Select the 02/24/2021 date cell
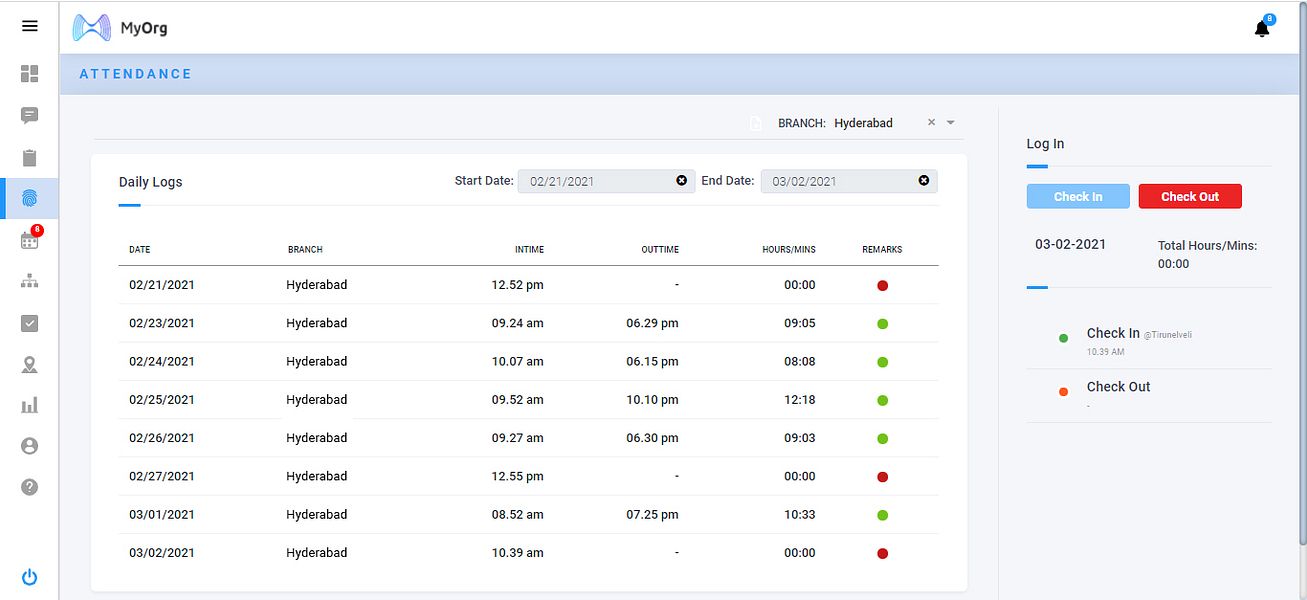The width and height of the screenshot is (1307, 600). pyautogui.click(x=162, y=361)
